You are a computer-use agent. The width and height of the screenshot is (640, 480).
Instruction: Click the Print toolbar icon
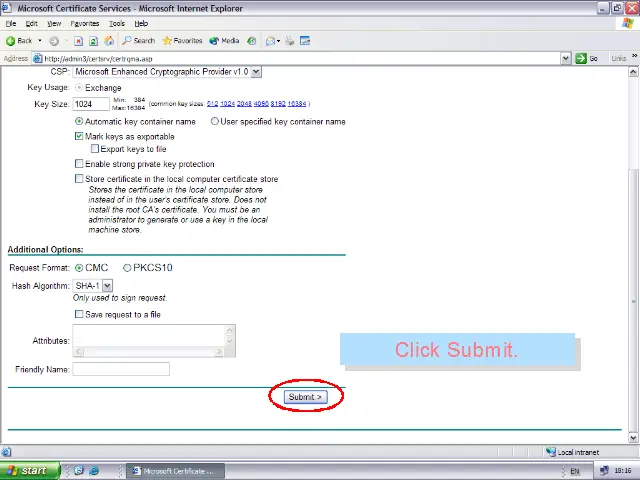(x=289, y=41)
